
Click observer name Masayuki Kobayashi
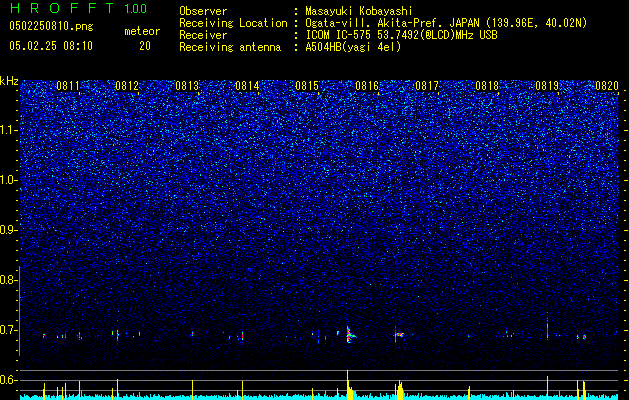coord(359,11)
